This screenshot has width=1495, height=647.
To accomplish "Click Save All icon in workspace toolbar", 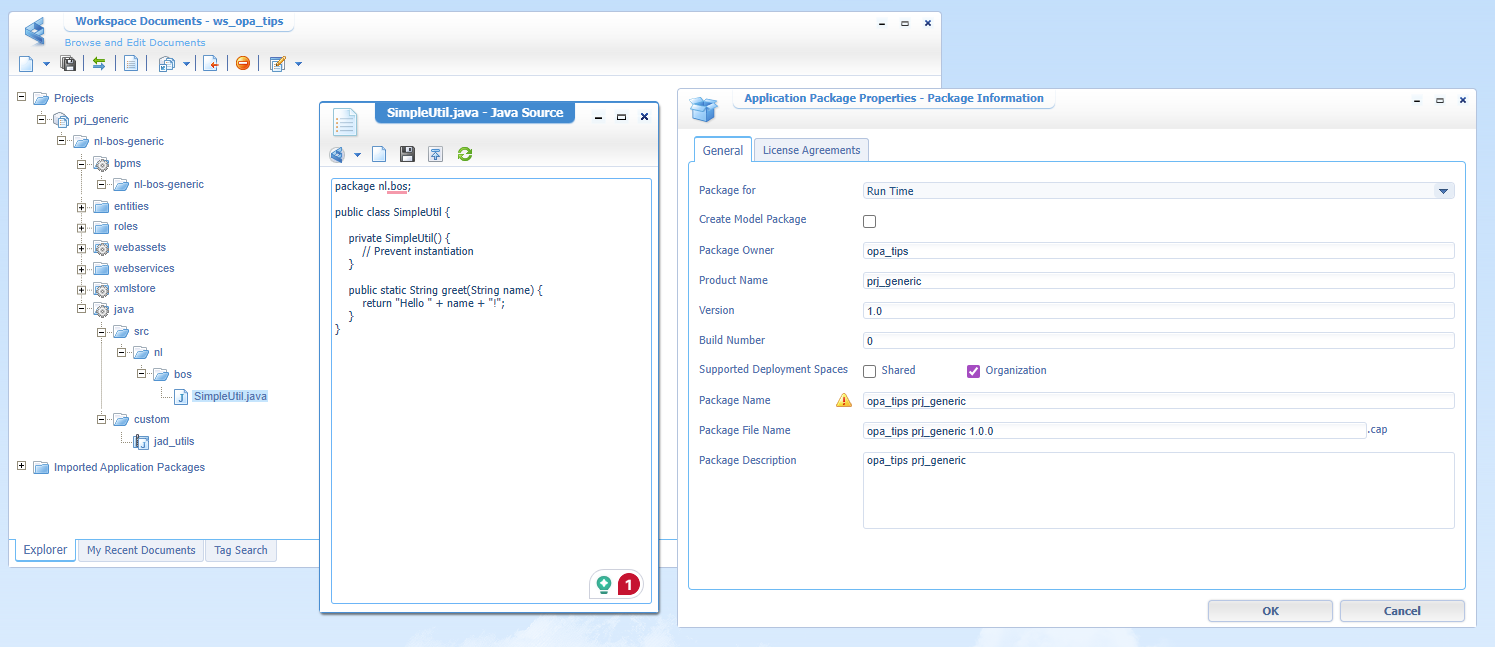I will coord(68,64).
